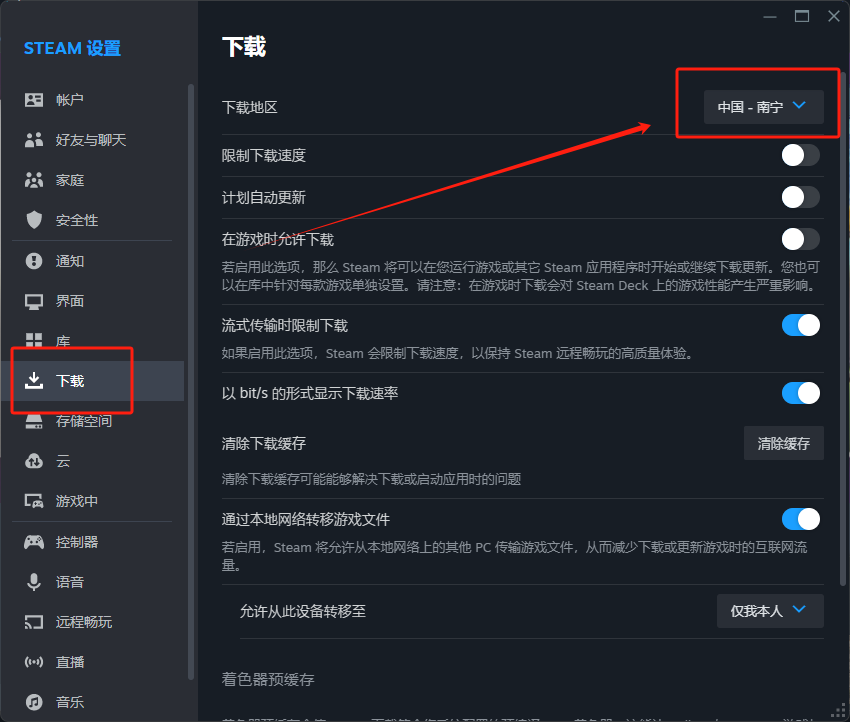The width and height of the screenshot is (850, 722).
Task: Open 通知 (Notifications) bell icon
Action: [x=32, y=260]
